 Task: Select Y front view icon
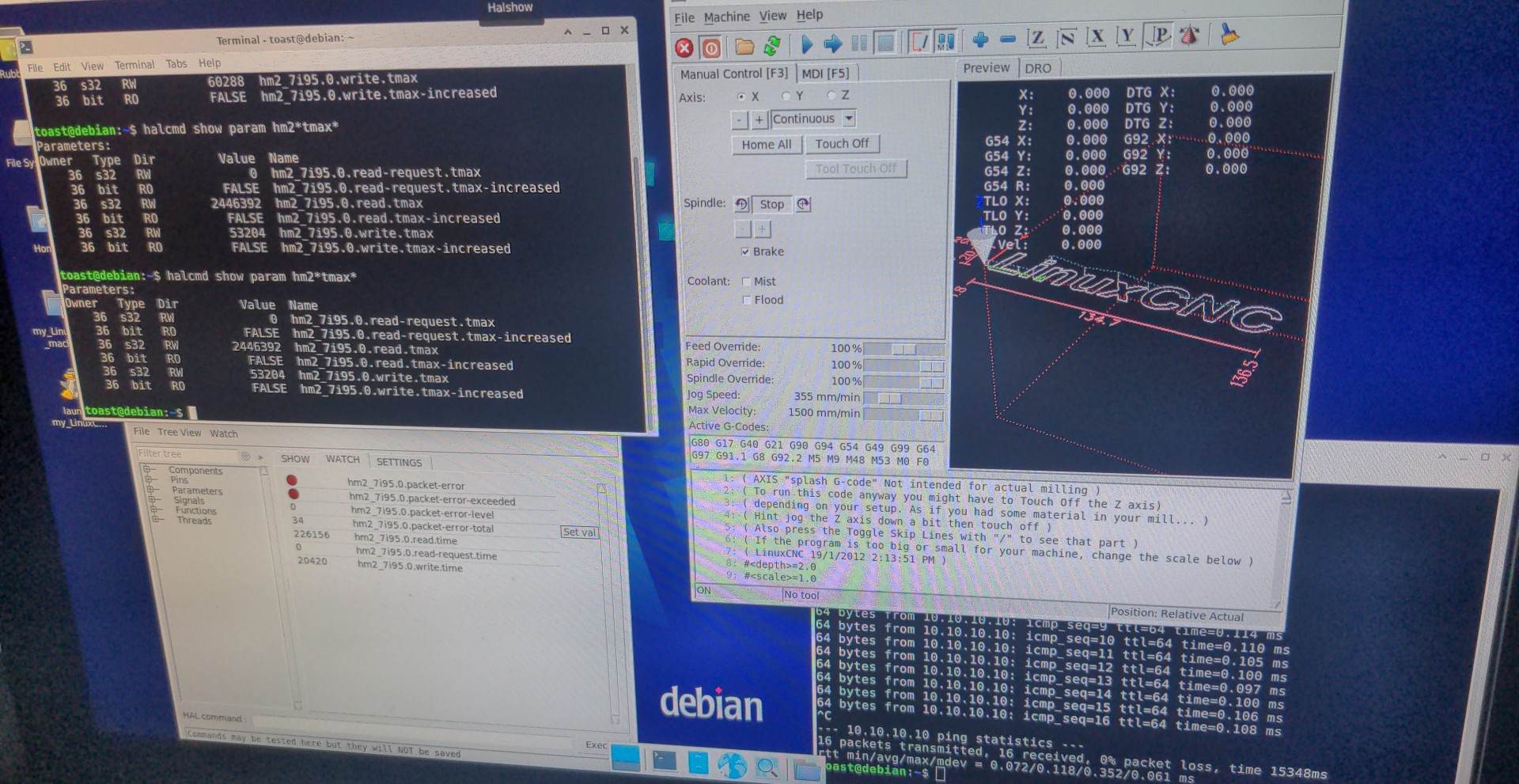pos(1127,36)
